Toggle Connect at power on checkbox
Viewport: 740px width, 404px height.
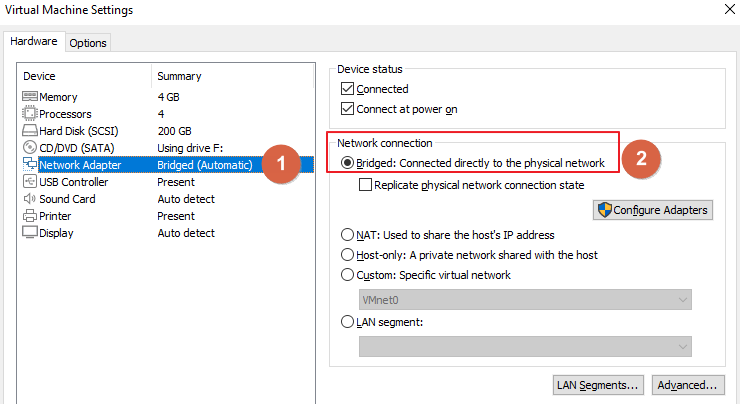tap(347, 109)
